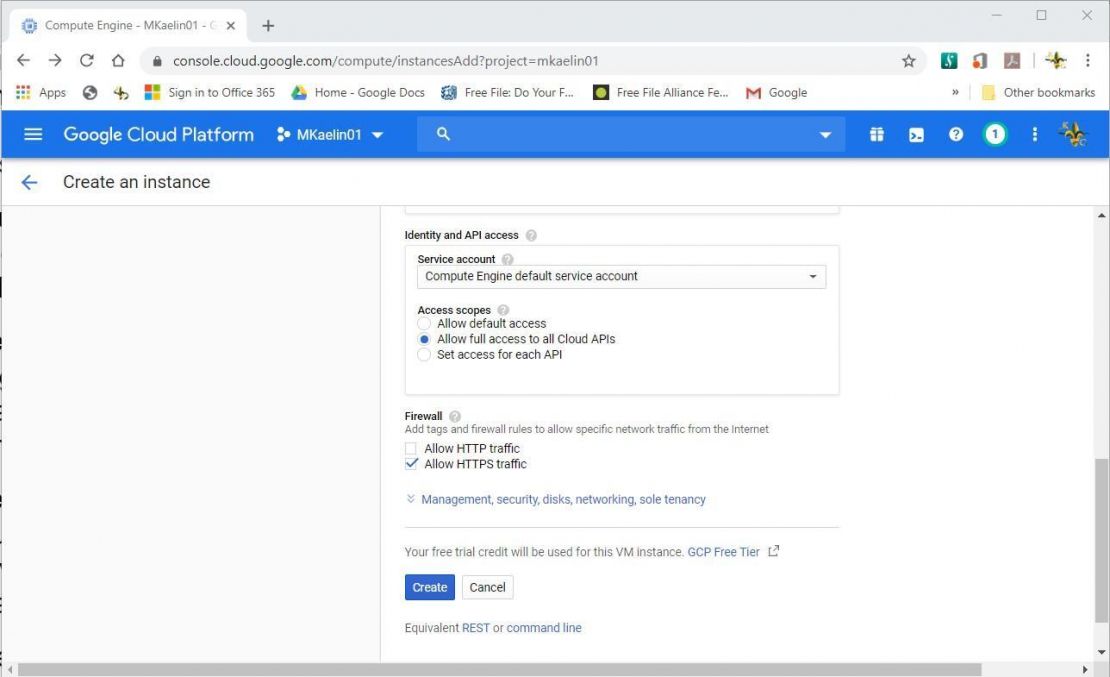Select the Set access for each API option
The image size is (1110, 677).
[423, 354]
